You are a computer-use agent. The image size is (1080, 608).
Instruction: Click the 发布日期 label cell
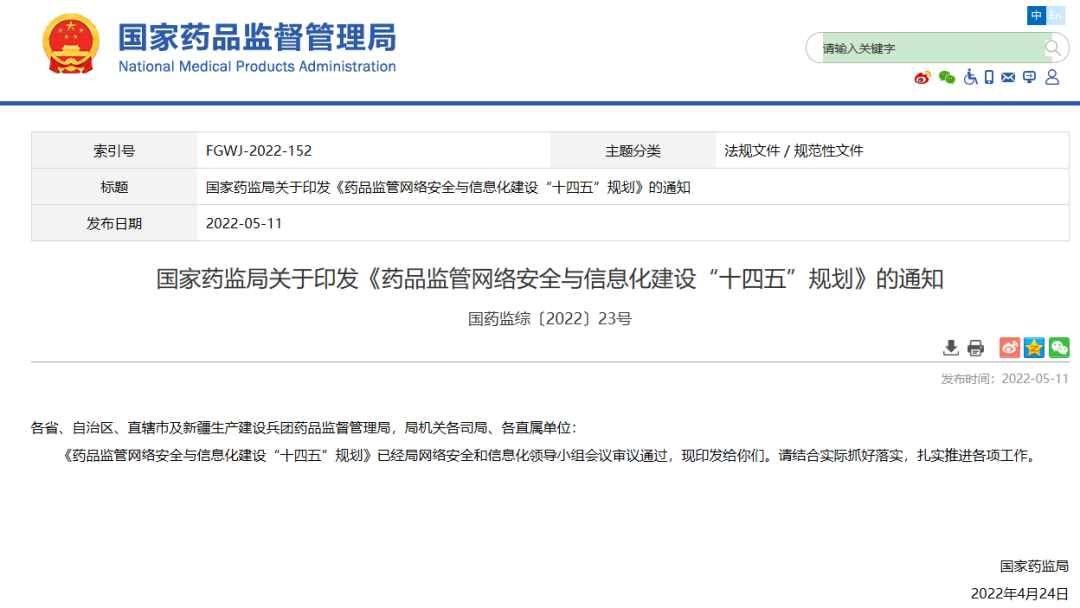click(x=114, y=223)
